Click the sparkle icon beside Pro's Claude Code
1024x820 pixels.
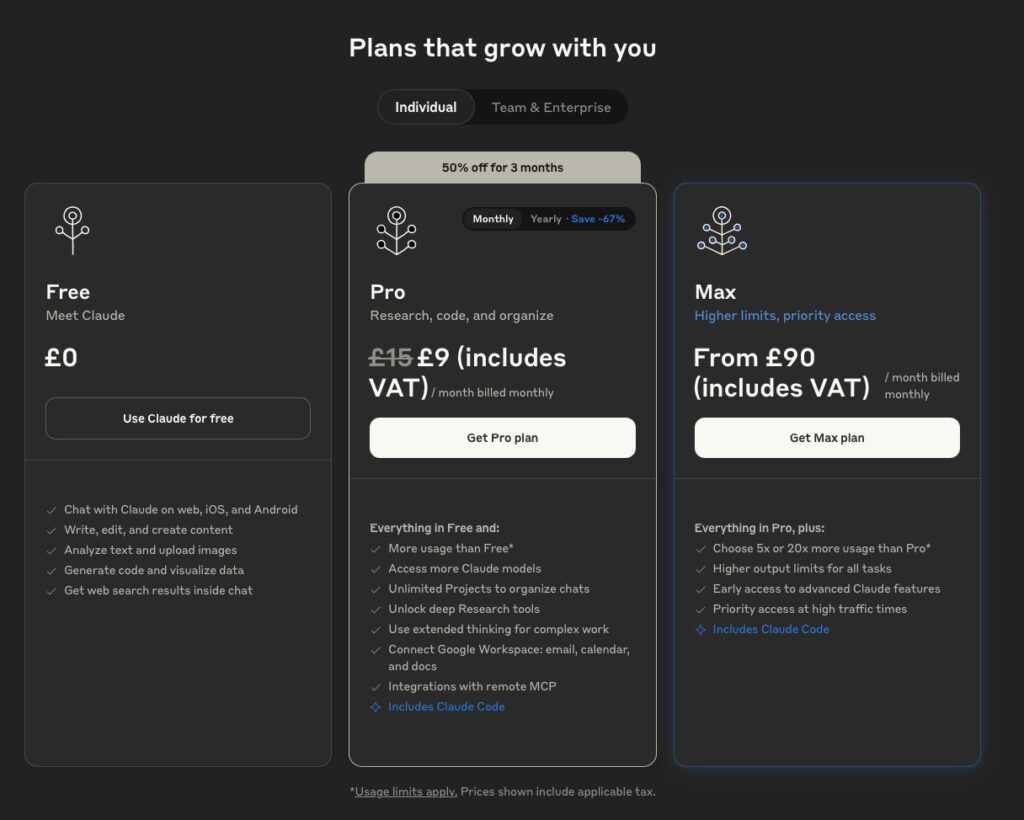[x=376, y=707]
